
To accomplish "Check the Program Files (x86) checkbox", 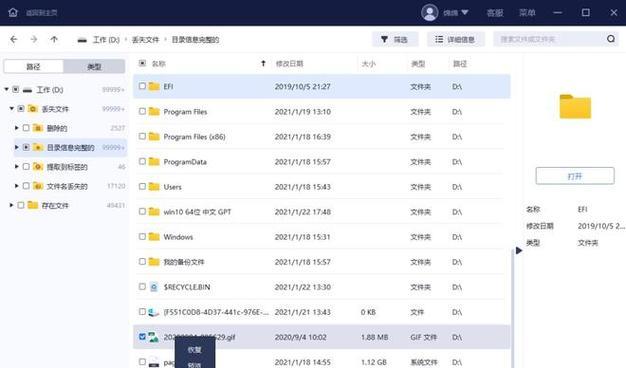I will point(142,136).
